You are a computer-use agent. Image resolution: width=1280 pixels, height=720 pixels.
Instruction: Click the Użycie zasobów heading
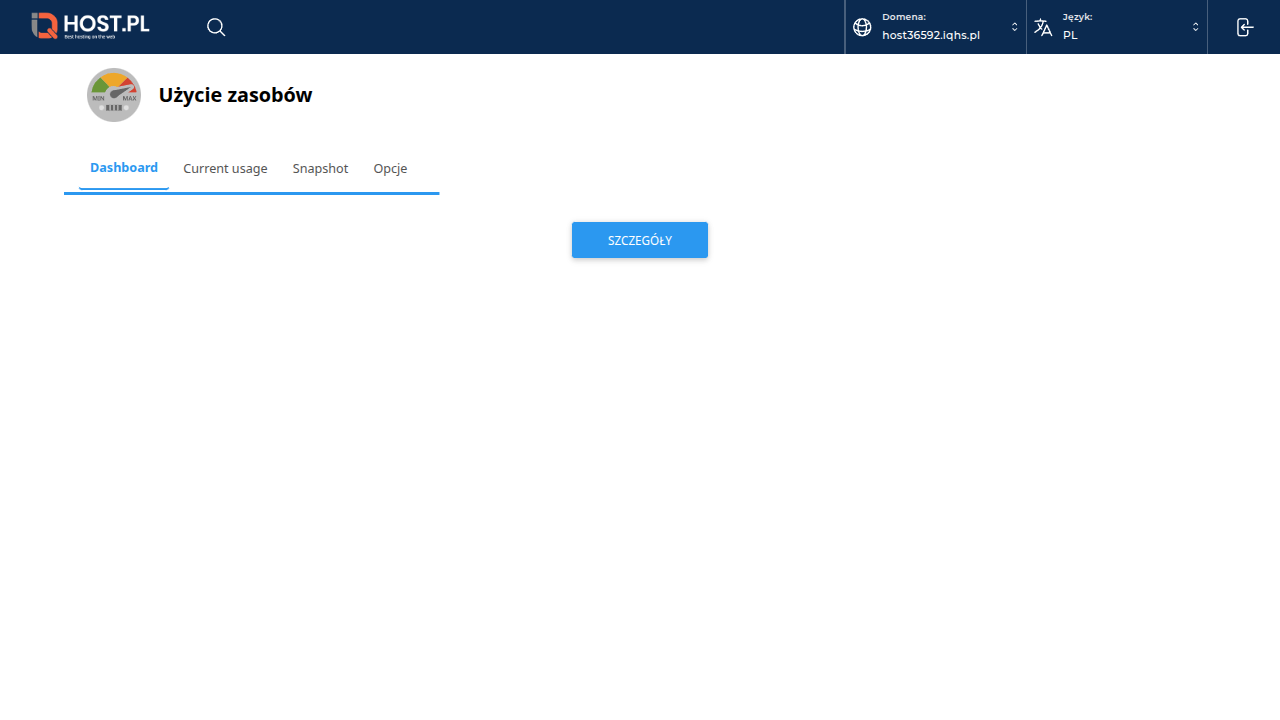pos(235,95)
